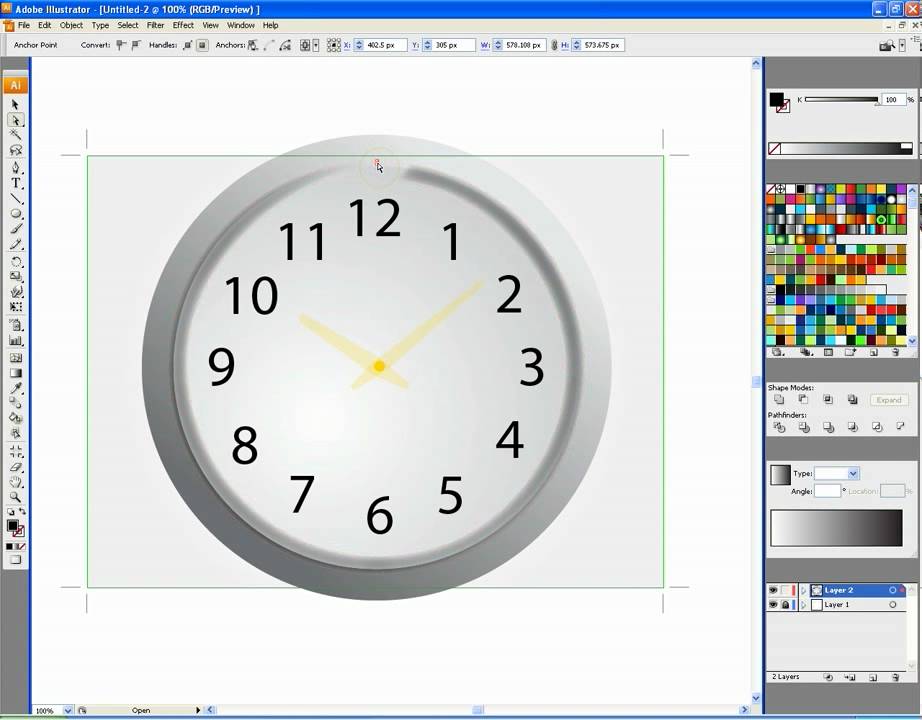Click the create new layer icon
The height and width of the screenshot is (720, 922).
point(873,677)
